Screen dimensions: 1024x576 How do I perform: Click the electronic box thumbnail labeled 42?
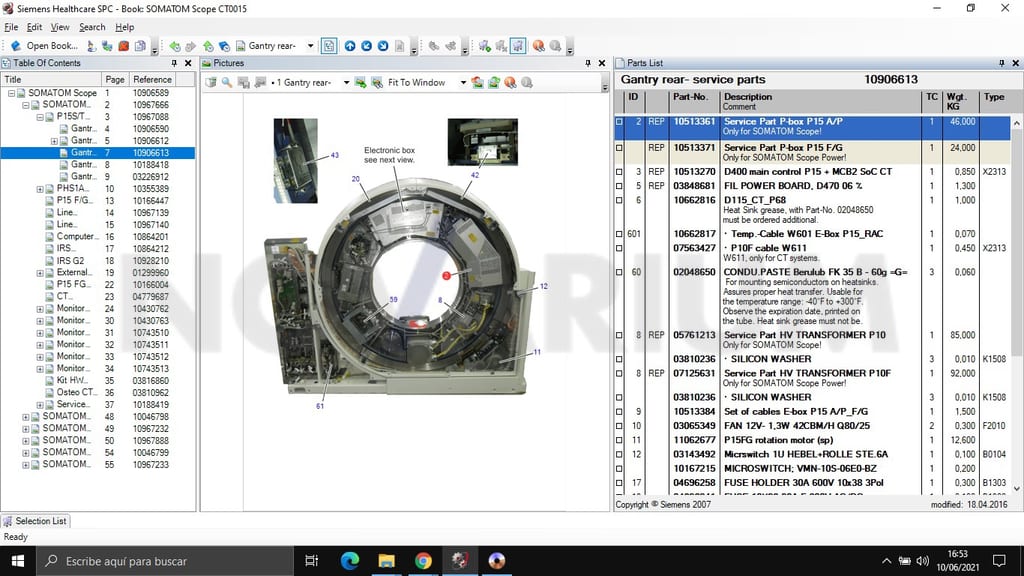coord(483,142)
